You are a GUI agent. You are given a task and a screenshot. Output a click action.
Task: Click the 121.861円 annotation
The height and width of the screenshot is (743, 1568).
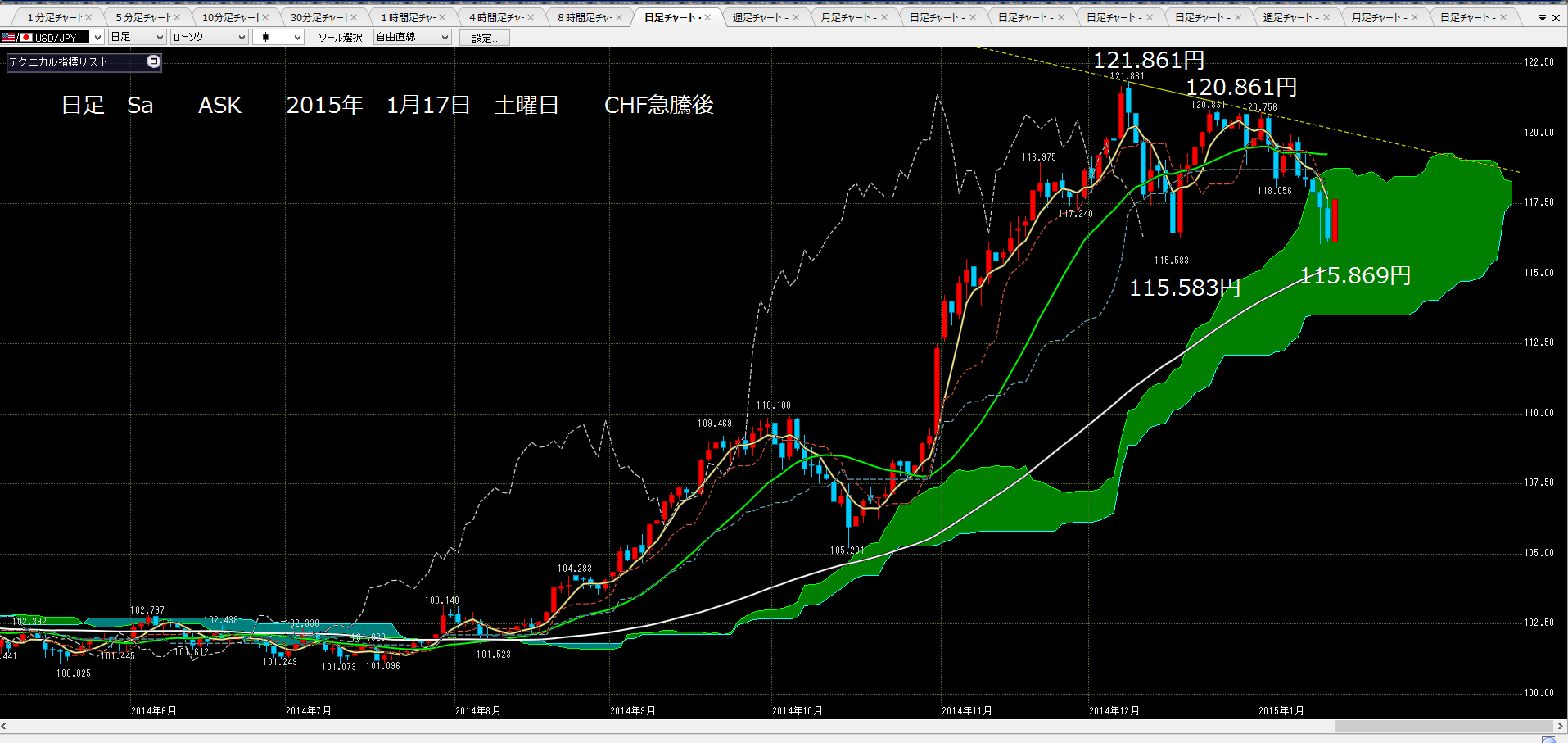[x=1149, y=60]
